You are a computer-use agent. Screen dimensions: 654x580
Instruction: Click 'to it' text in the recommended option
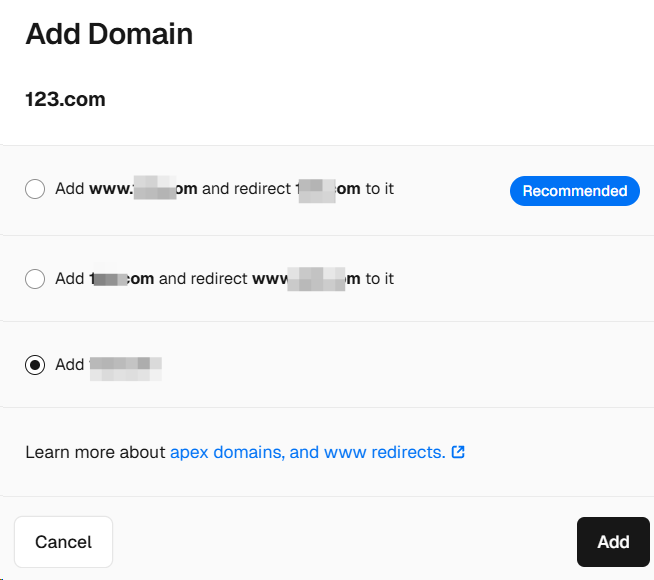coord(380,189)
